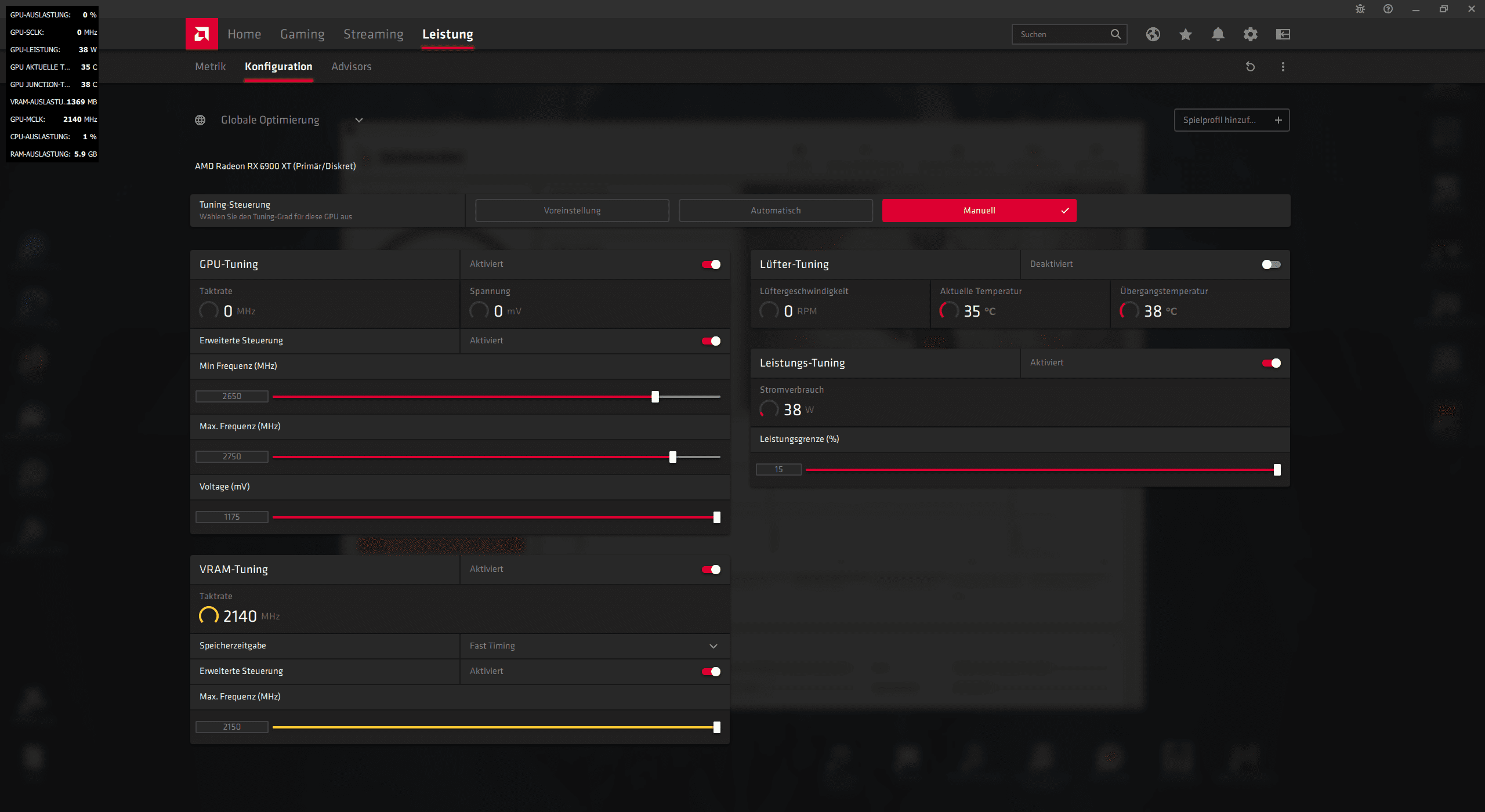Click the VRAM Taktrate gauge icon
This screenshot has height=812, width=1485.
[209, 615]
